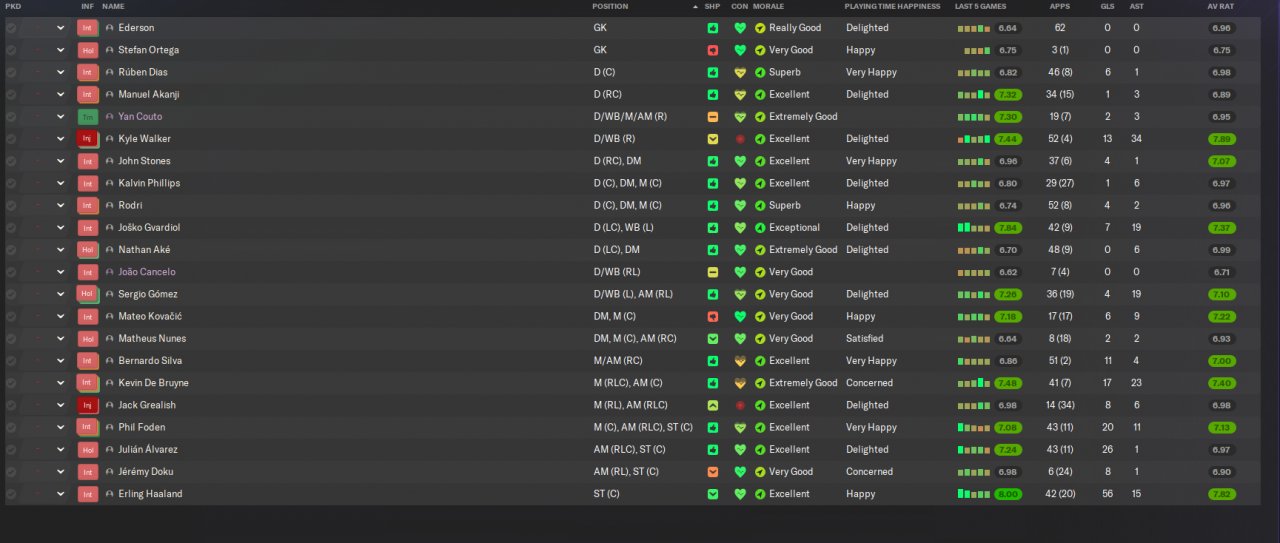
Task: Click Jack Grealish's red Inj badge
Action: (x=88, y=405)
